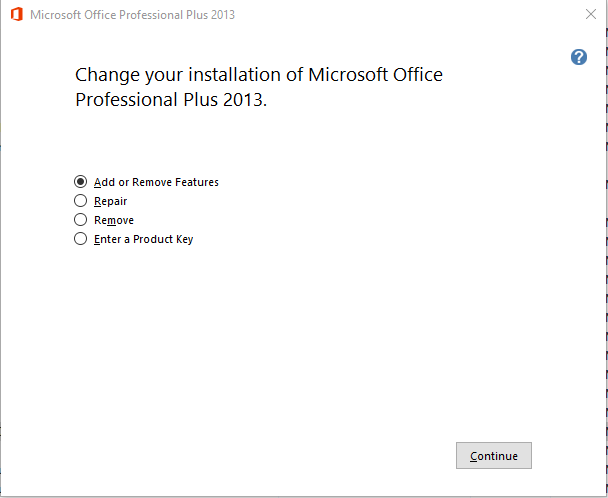Select the Enter a Product Key radio button
This screenshot has height=498, width=608.
pyautogui.click(x=81, y=239)
